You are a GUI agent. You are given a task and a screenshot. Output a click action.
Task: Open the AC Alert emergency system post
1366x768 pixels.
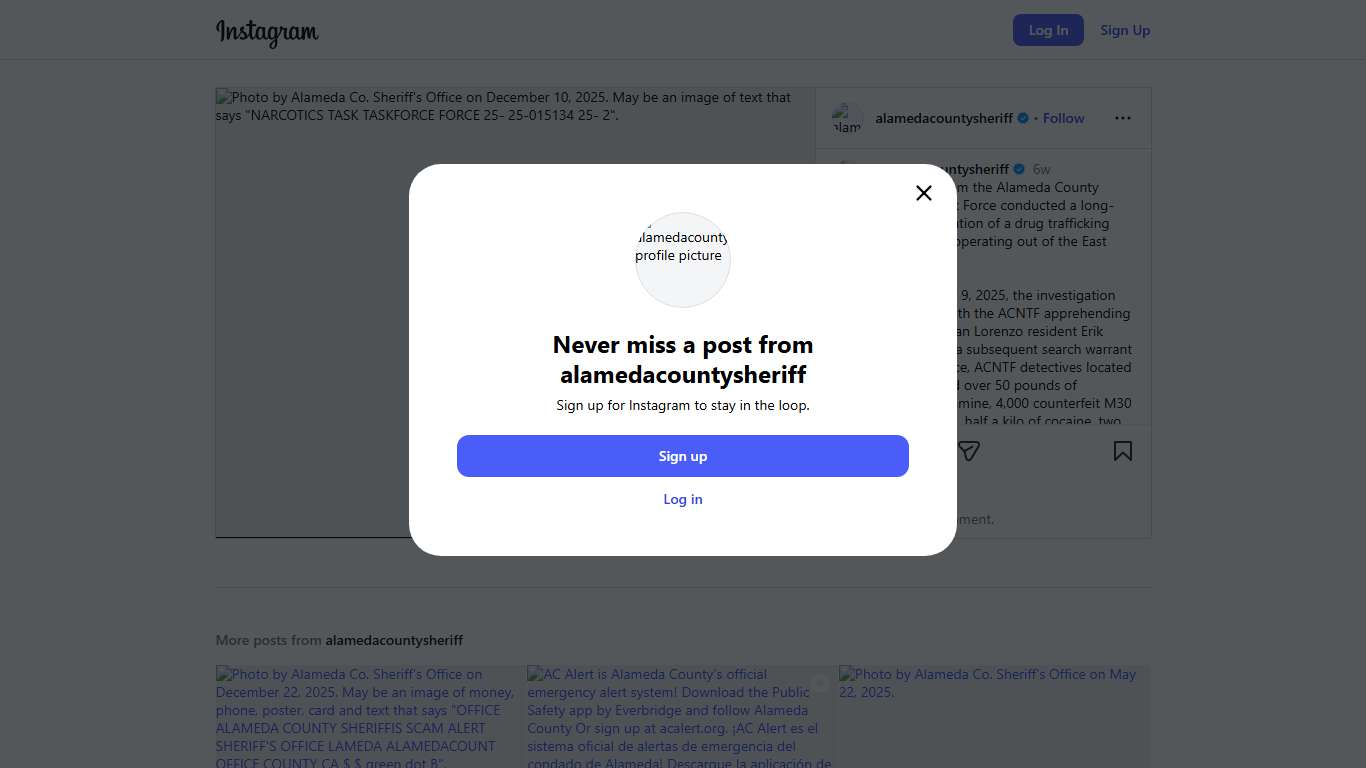pos(680,716)
